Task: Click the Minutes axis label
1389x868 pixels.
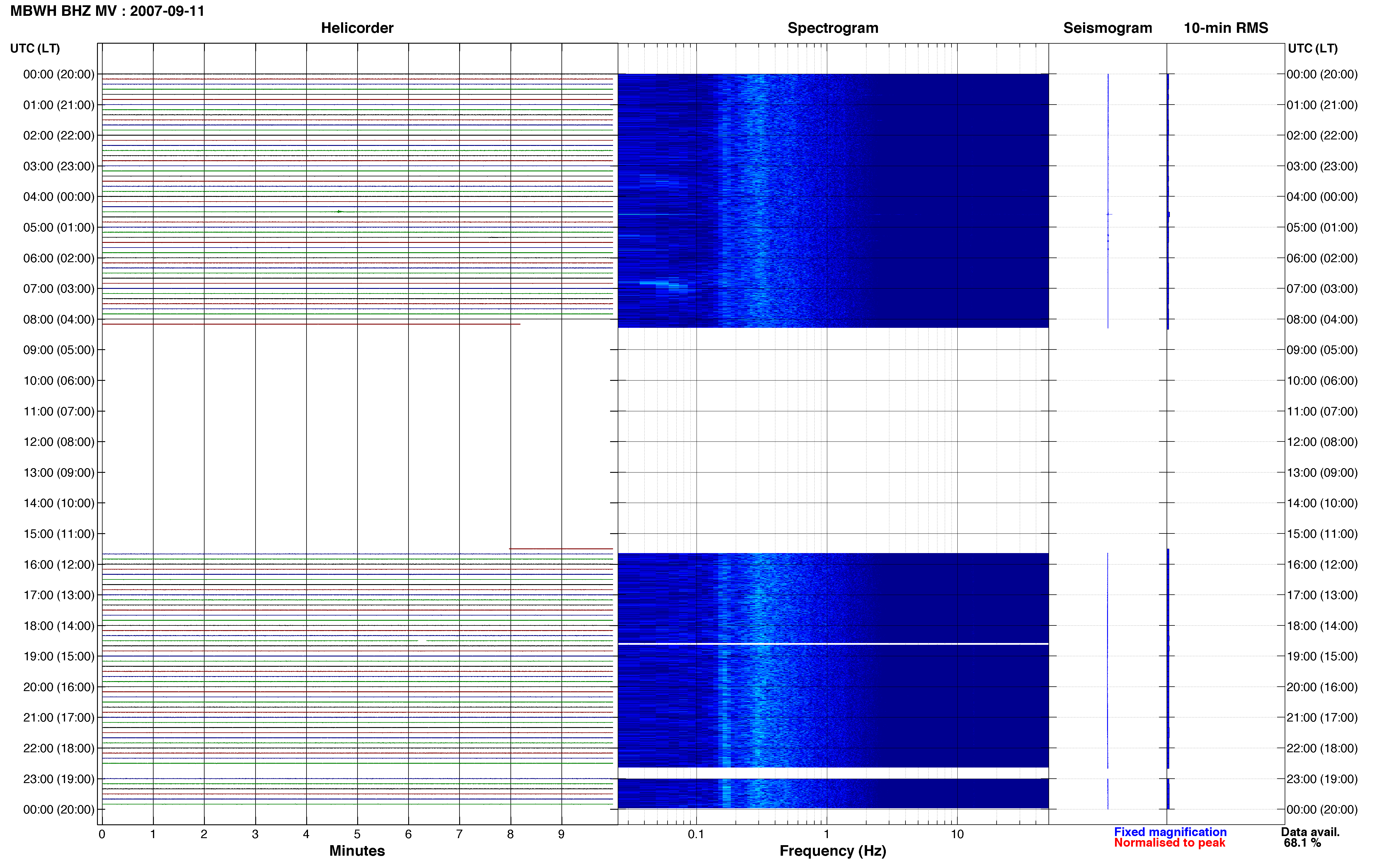Action: tap(357, 851)
